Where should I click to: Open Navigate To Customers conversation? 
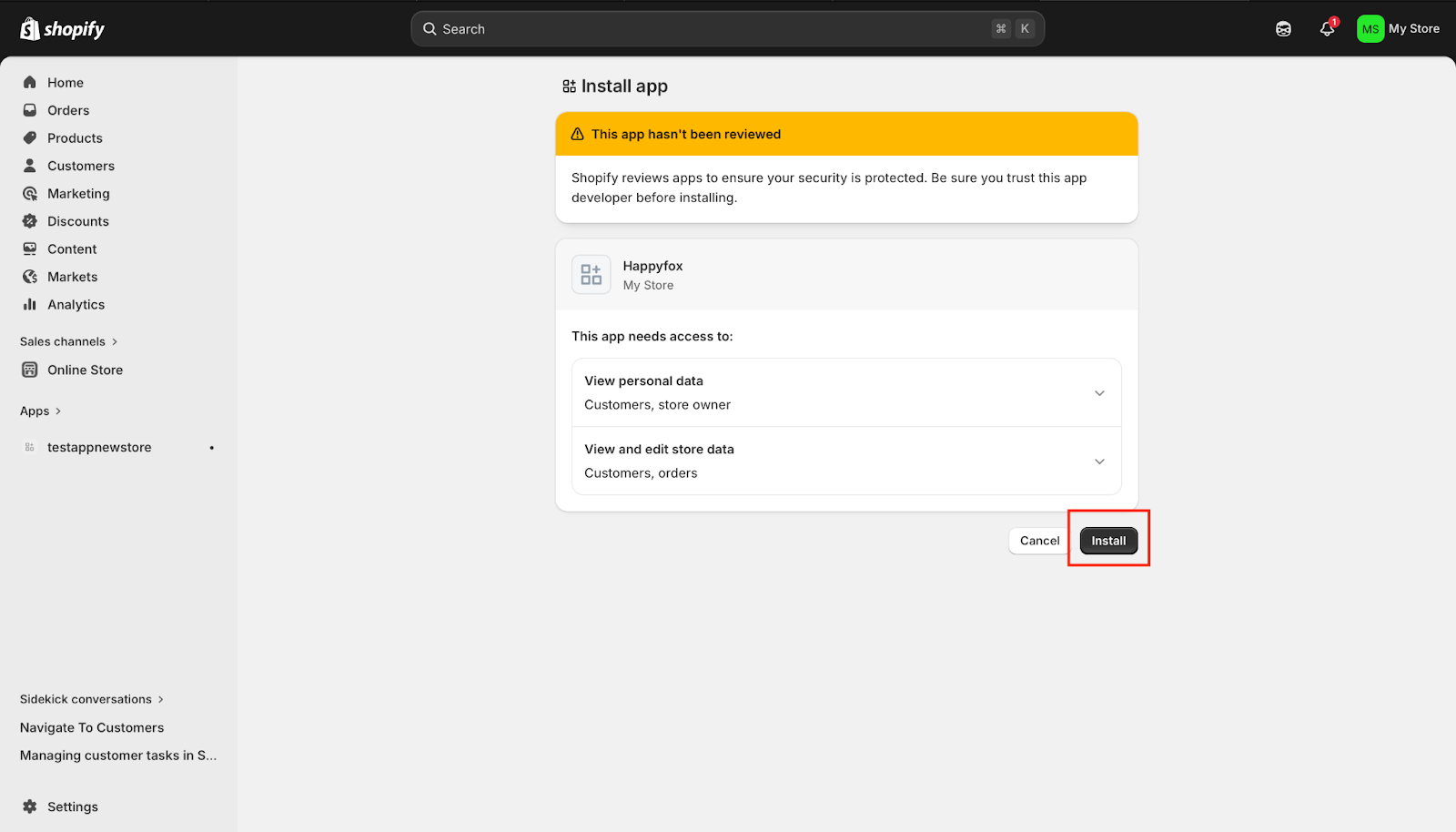pyautogui.click(x=92, y=728)
